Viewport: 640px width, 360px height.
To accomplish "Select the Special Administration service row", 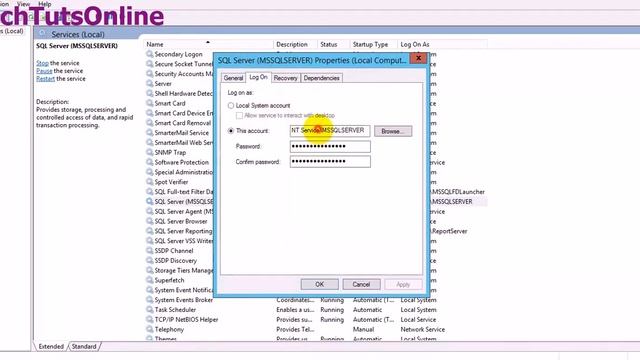I will click(x=180, y=172).
